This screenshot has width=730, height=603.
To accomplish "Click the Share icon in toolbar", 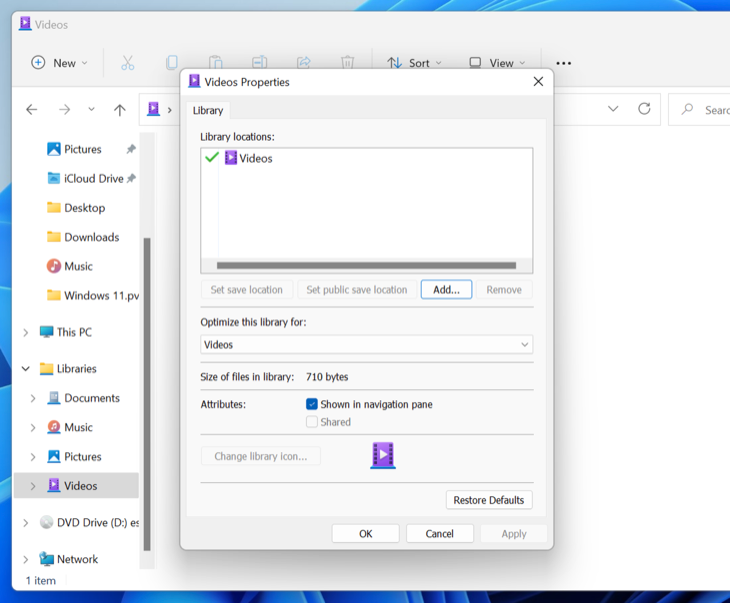I will click(304, 62).
